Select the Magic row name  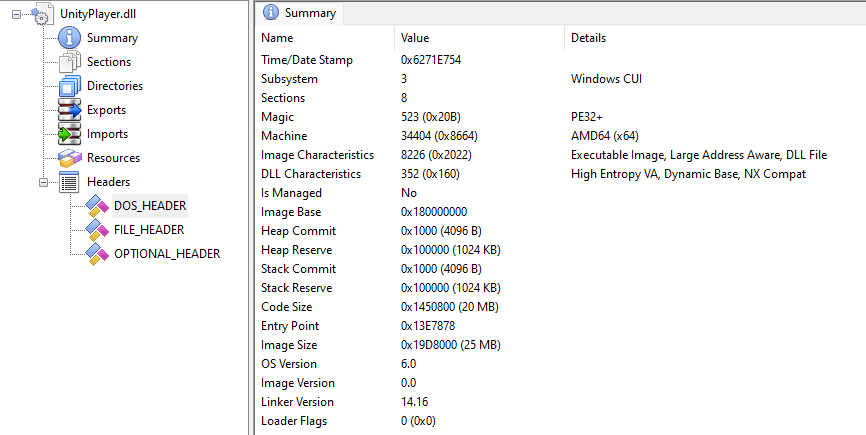277,117
